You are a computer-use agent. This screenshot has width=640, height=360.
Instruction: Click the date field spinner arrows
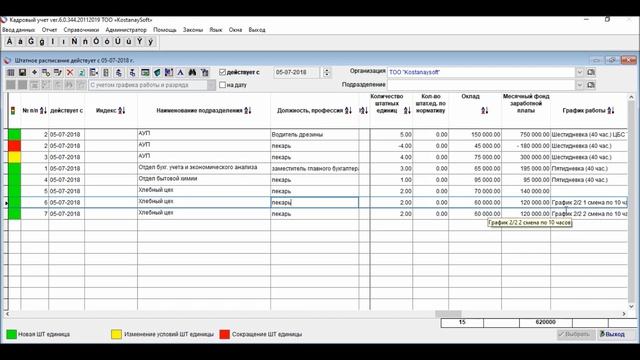pos(326,72)
